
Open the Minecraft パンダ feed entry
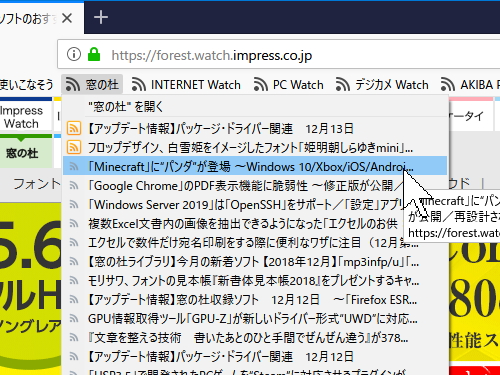(x=255, y=166)
